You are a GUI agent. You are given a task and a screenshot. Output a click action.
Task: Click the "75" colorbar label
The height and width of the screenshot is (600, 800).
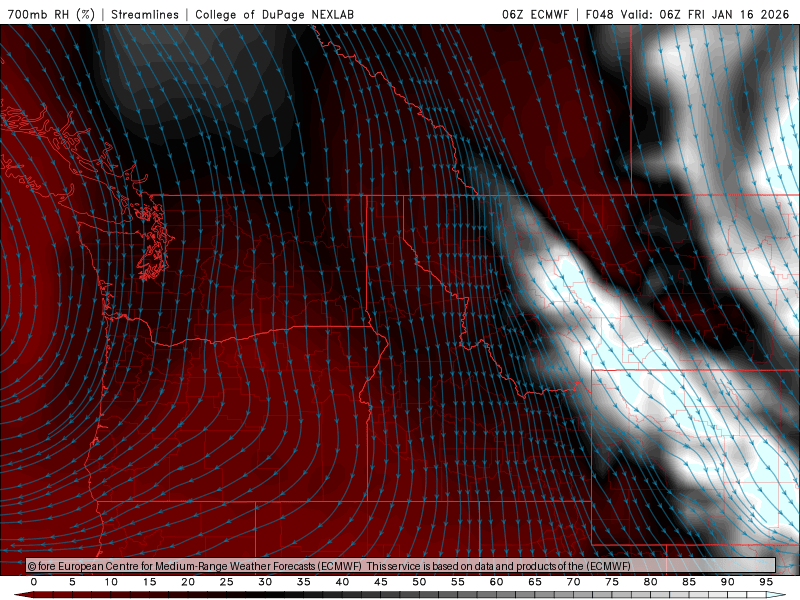[x=612, y=582]
